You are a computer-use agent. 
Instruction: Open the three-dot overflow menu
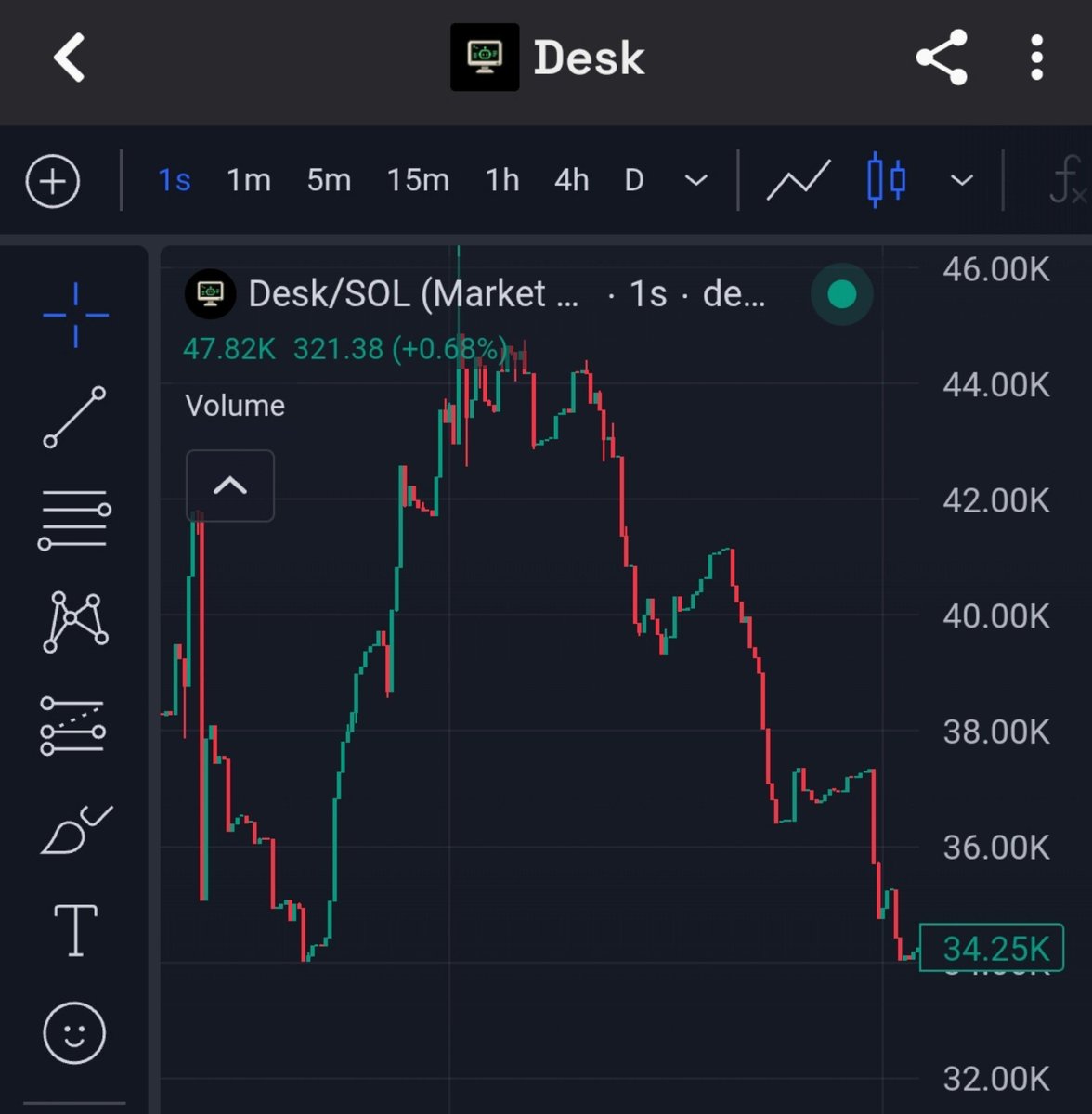(1037, 58)
